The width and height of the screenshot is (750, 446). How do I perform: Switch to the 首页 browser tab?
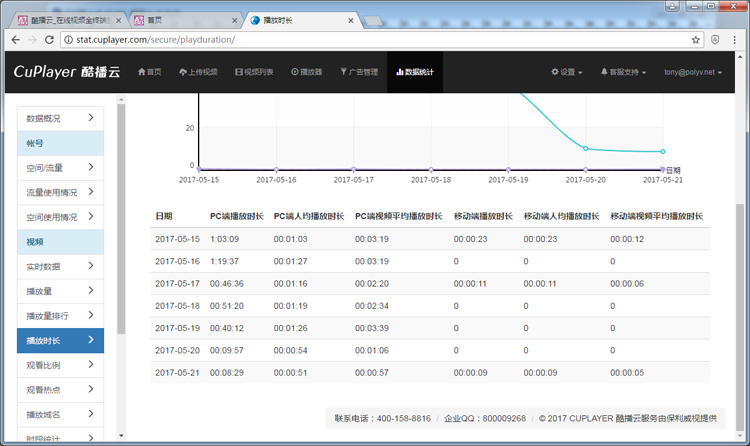(x=181, y=18)
